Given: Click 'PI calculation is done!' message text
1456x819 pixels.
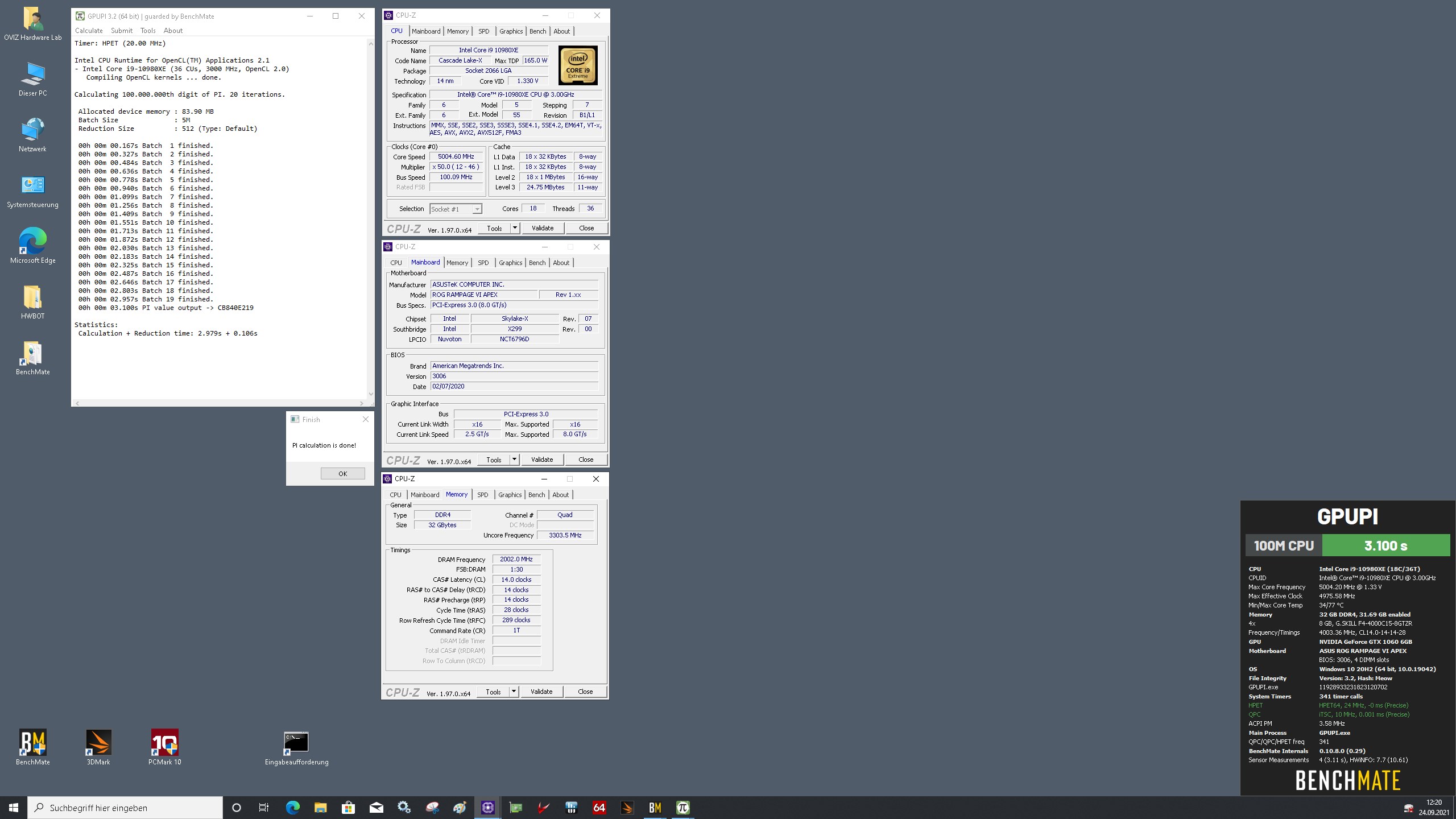Looking at the screenshot, I should (324, 445).
